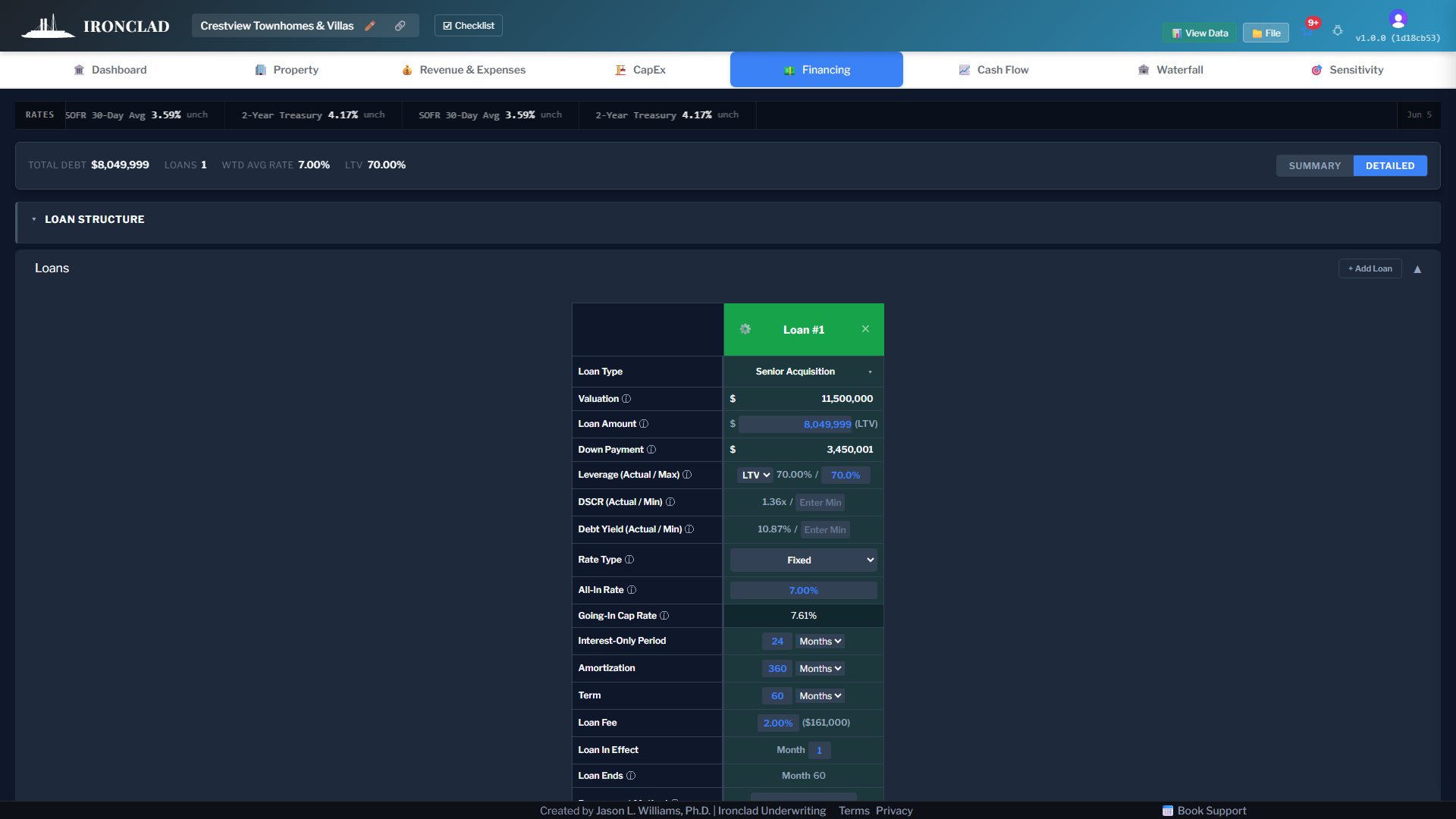This screenshot has height=819, width=1456.
Task: Go to the Cash Flow tab
Action: tap(993, 70)
